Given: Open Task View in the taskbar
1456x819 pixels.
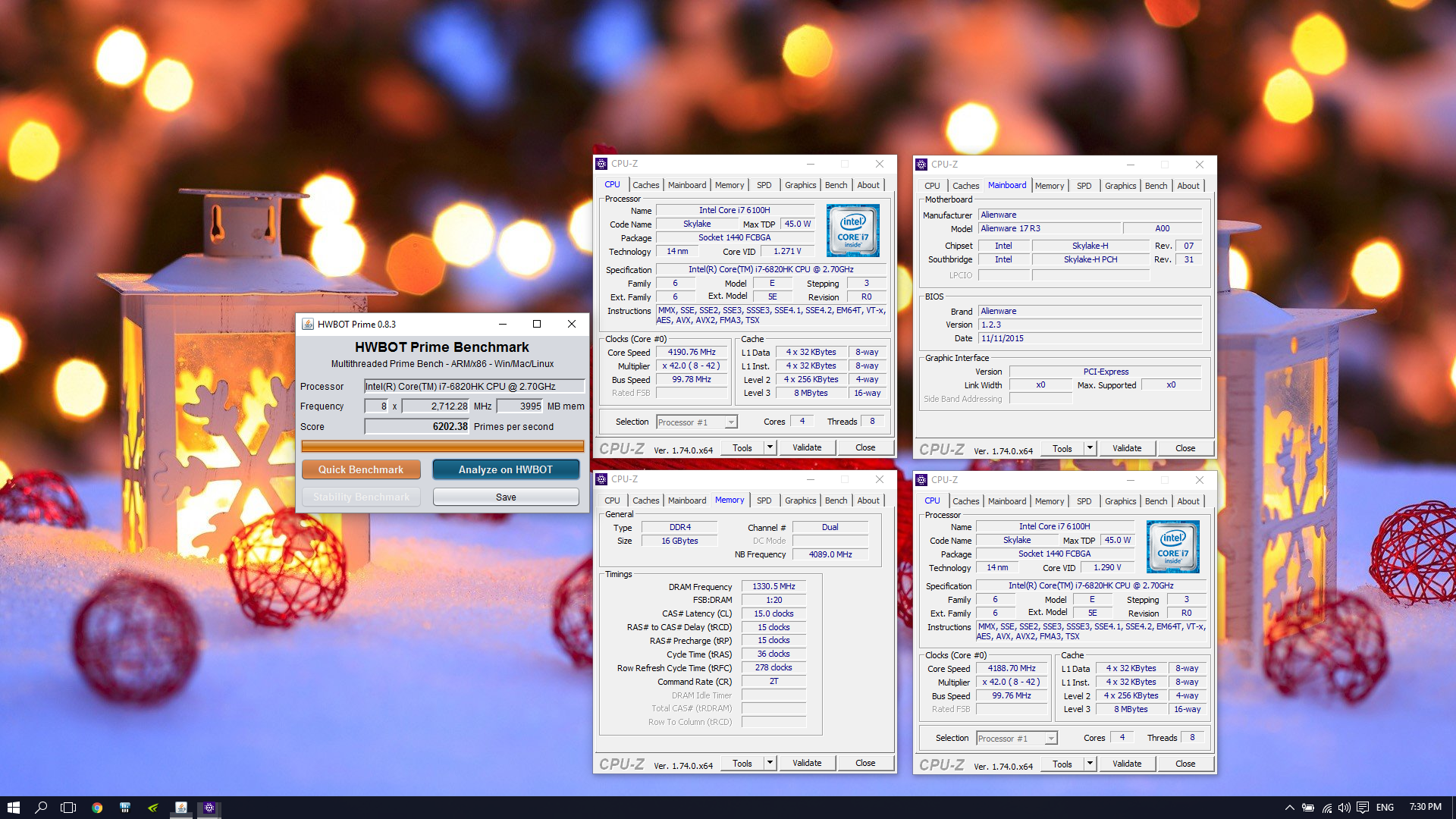Looking at the screenshot, I should (x=68, y=808).
